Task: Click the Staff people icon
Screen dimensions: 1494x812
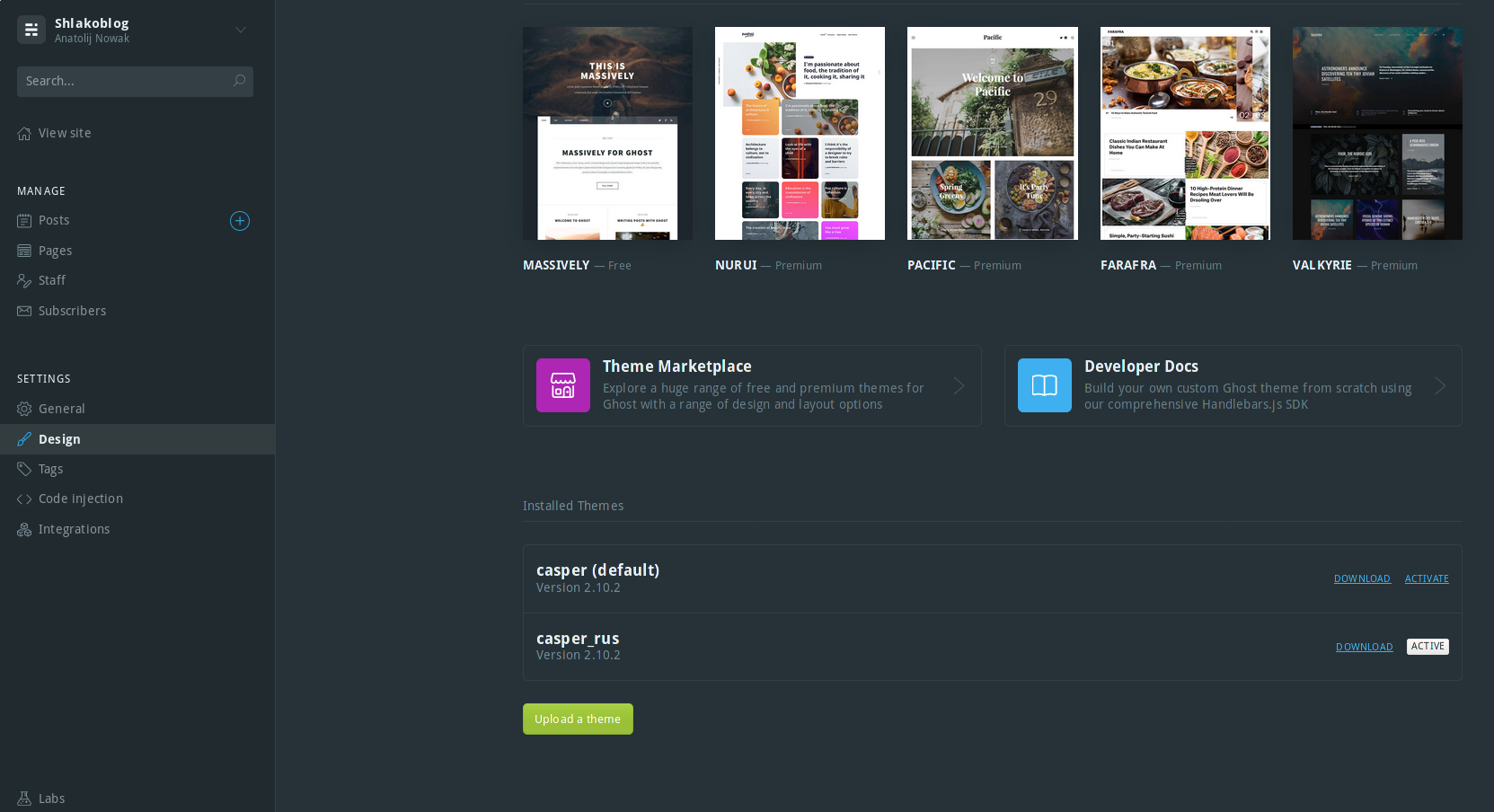Action: coord(24,280)
